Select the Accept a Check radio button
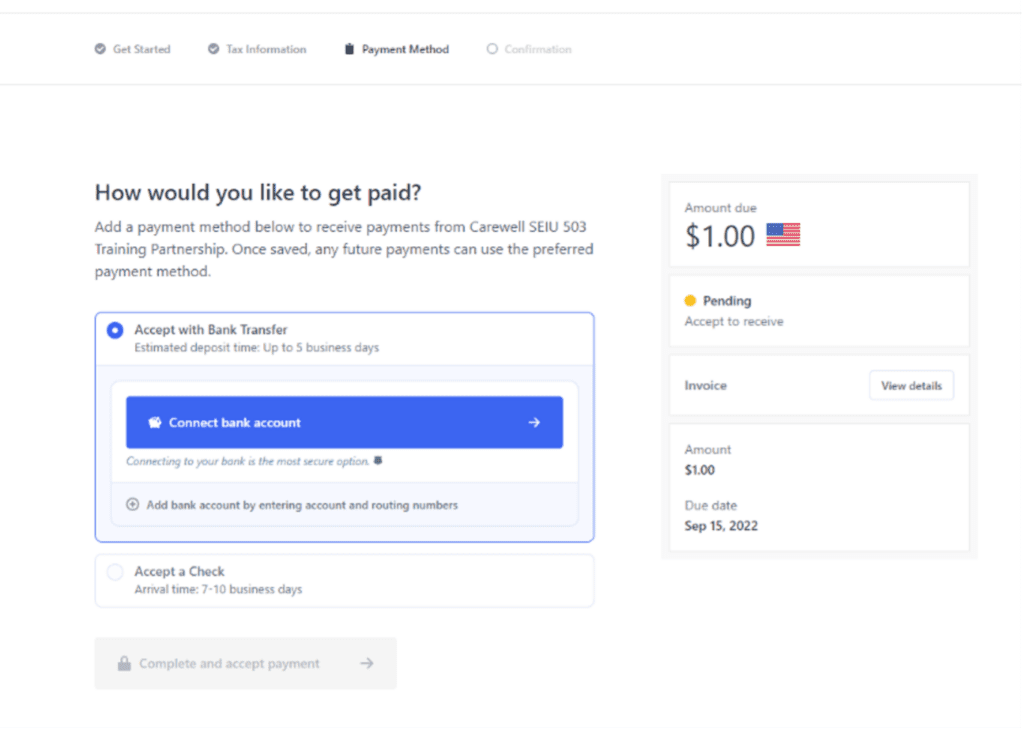 (x=115, y=572)
